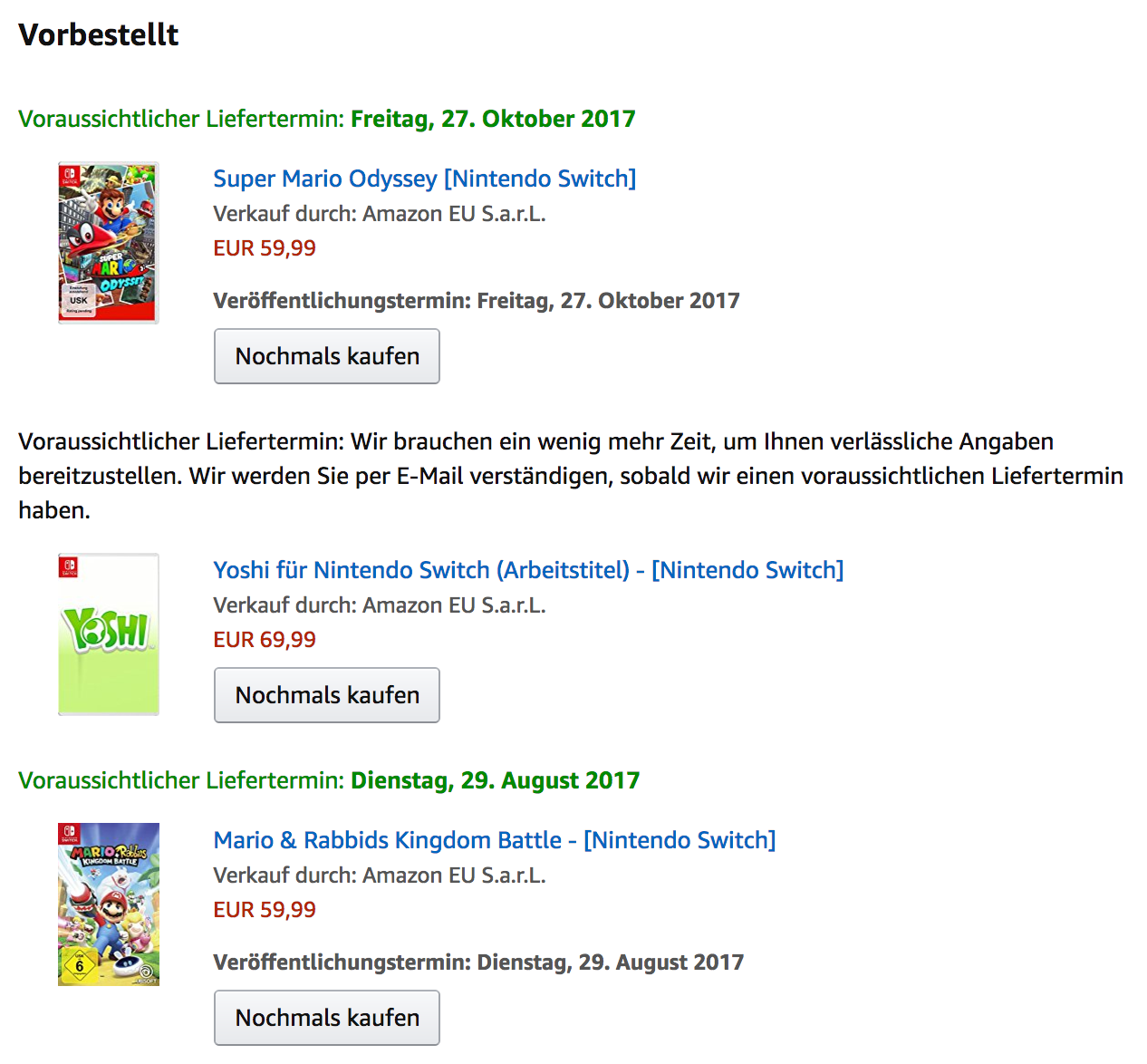
Task: Open the Super Mario Odyssey cover image
Action: (x=108, y=242)
